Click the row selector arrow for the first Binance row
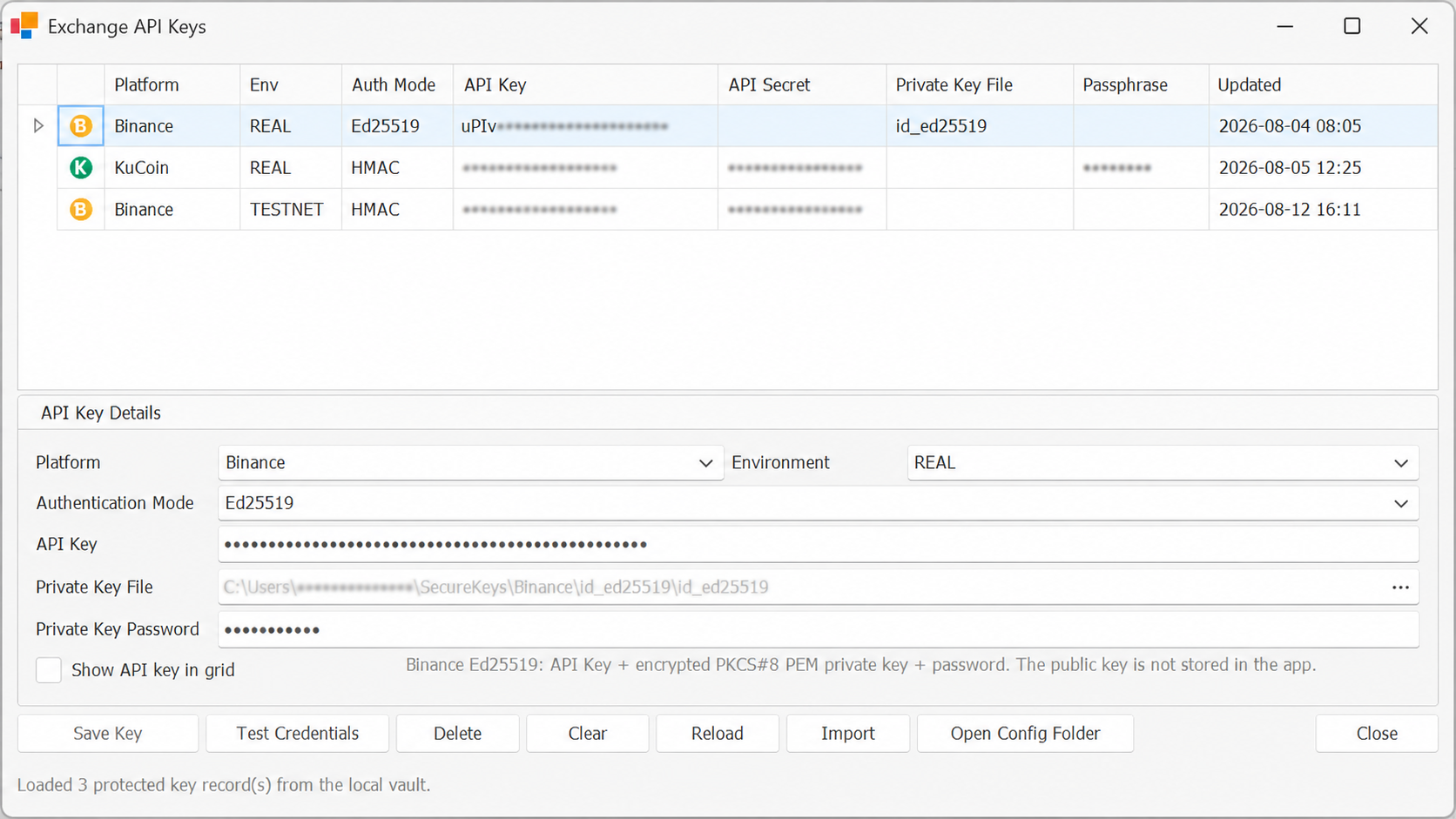 tap(38, 126)
